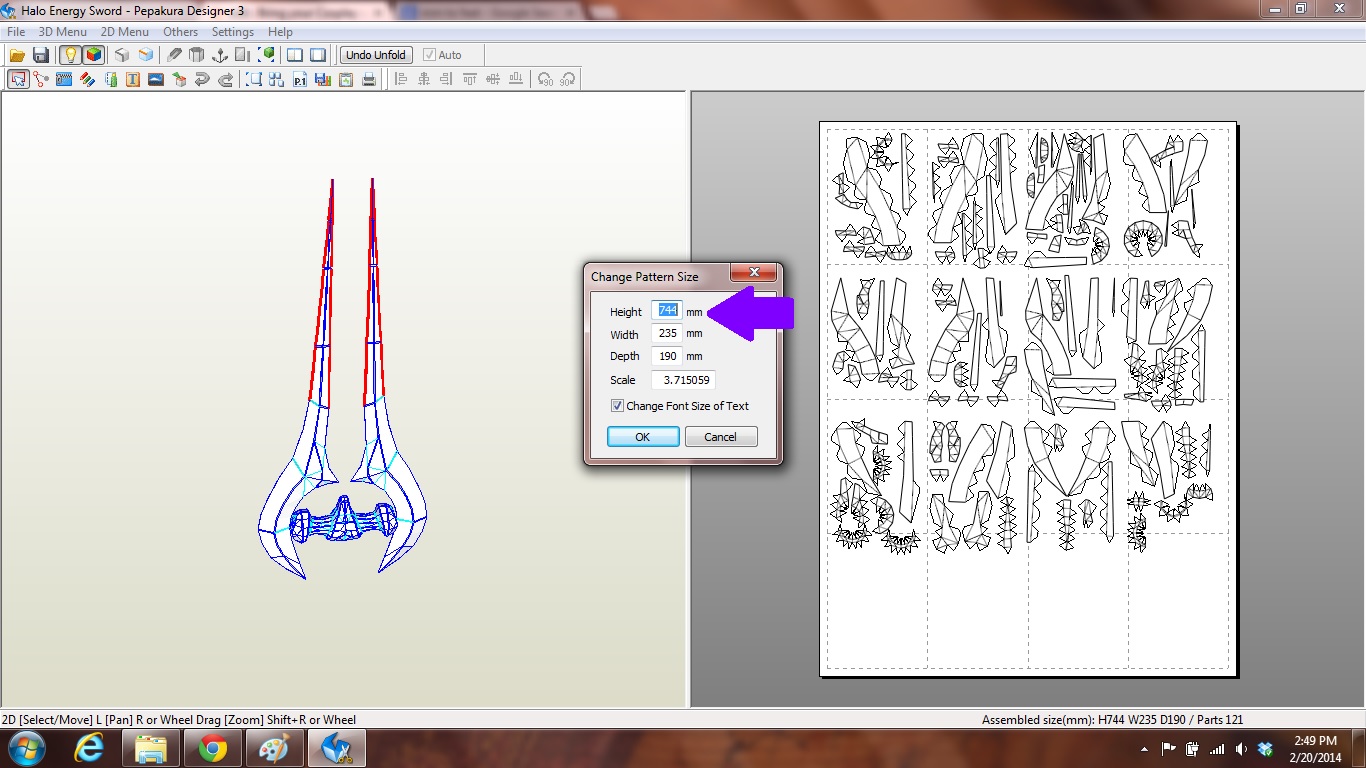Select the orange T text input tool
The image size is (1366, 768).
click(x=133, y=80)
